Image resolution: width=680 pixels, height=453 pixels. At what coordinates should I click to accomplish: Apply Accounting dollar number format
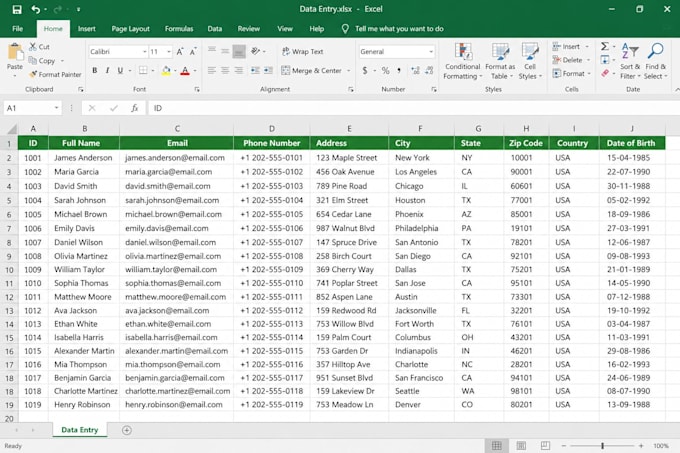click(x=365, y=70)
